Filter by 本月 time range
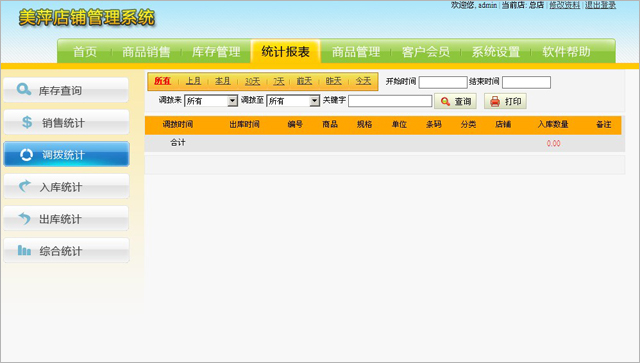640x363 pixels. click(223, 81)
